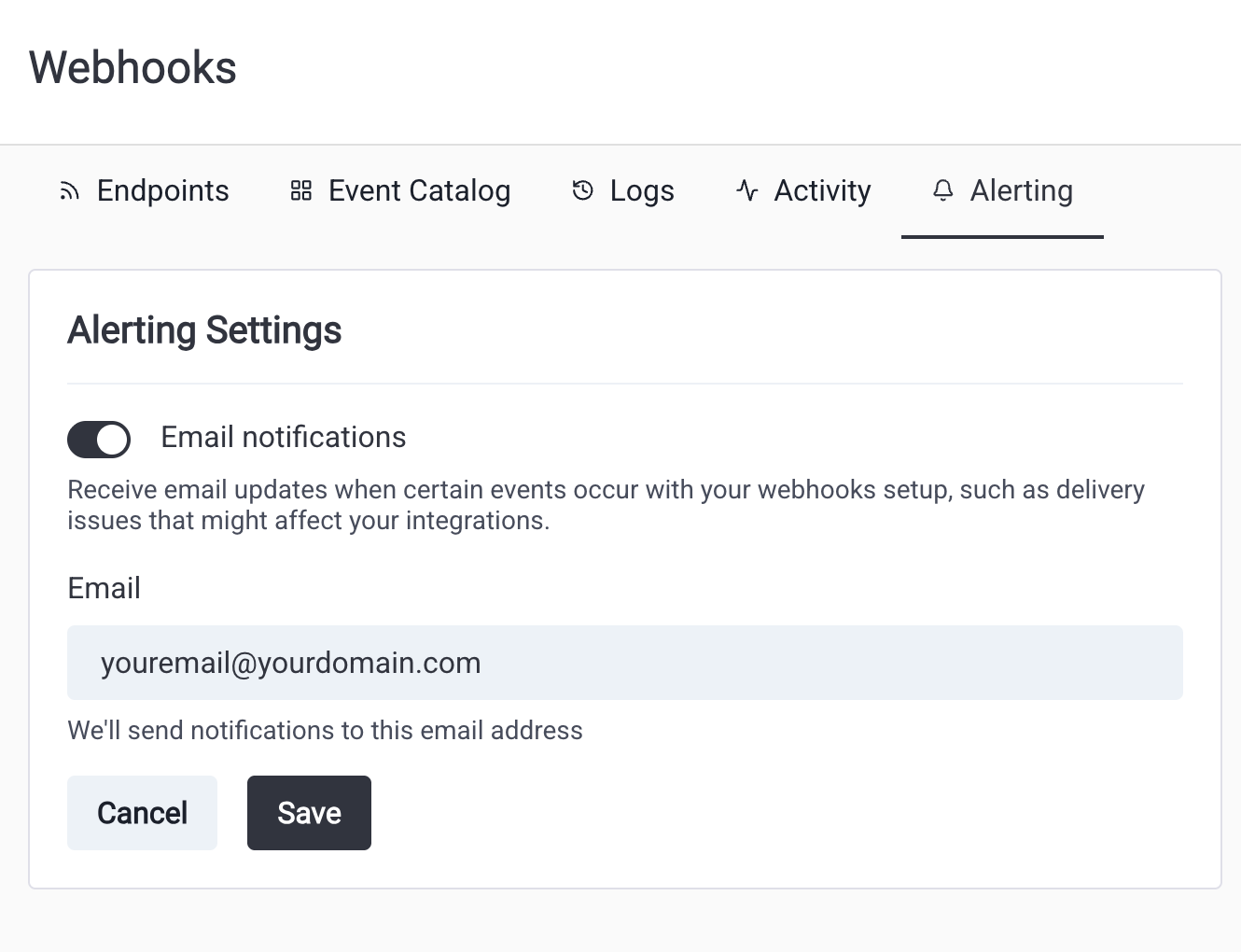This screenshot has width=1241, height=952.
Task: Click the Event Catalog grid icon
Action: click(x=300, y=191)
